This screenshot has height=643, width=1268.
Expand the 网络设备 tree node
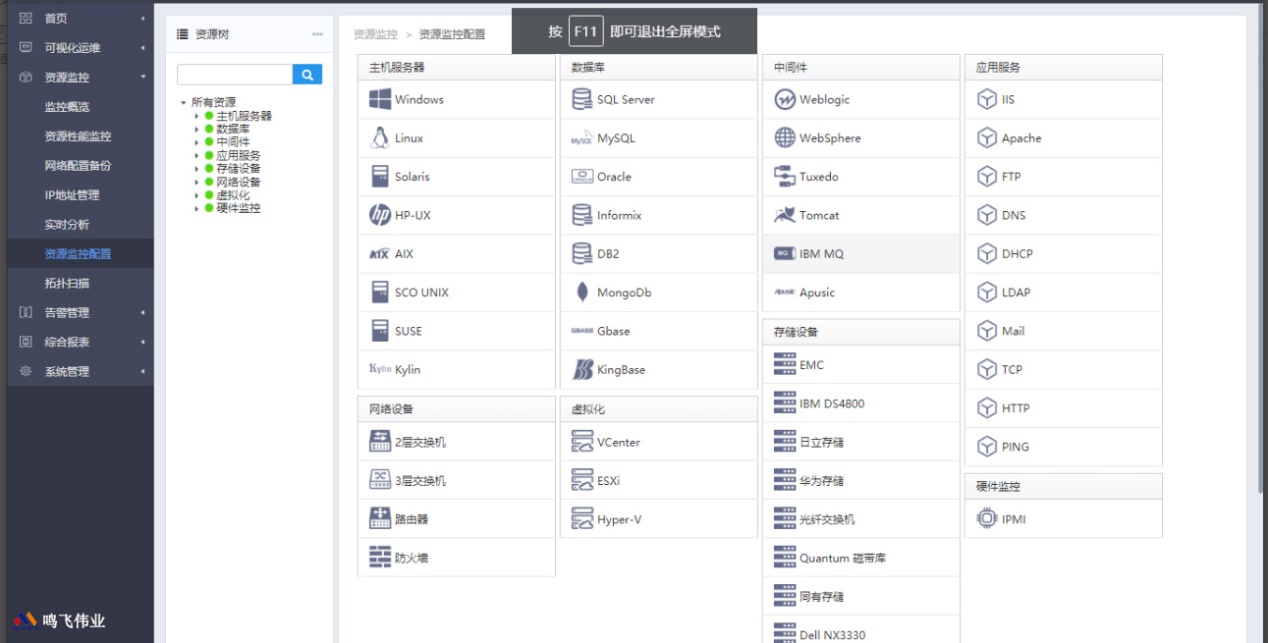pos(197,182)
